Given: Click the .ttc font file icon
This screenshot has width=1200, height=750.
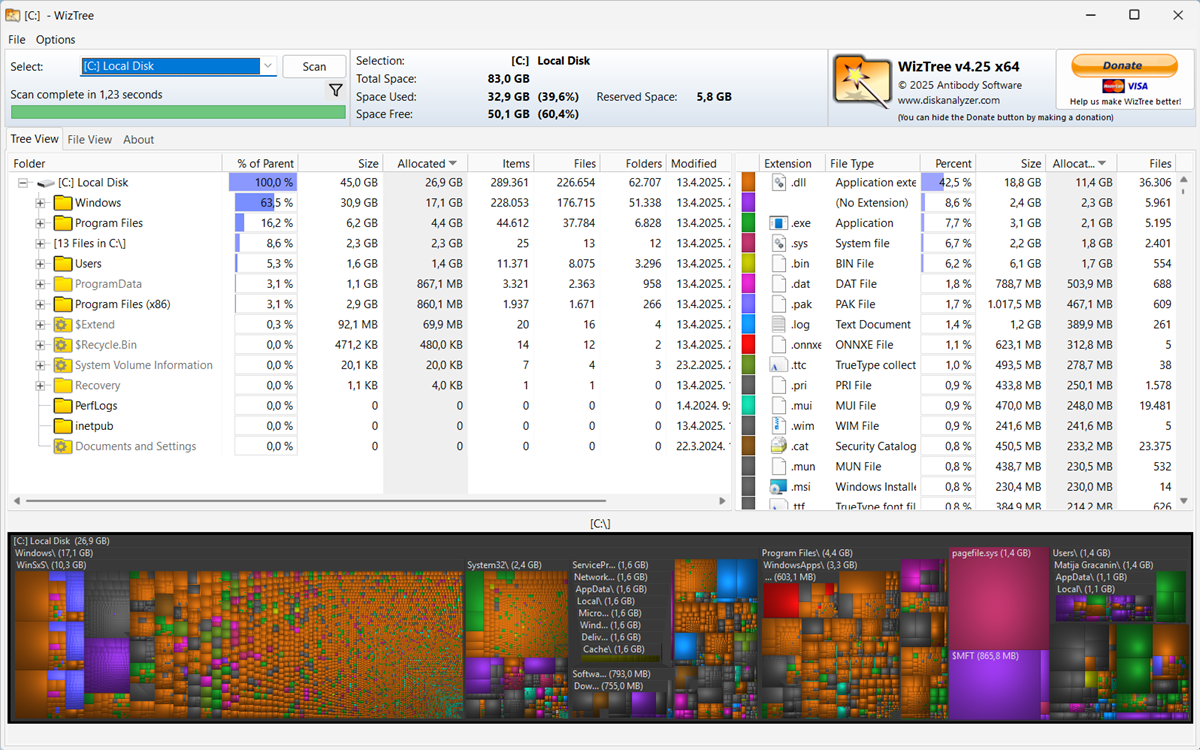Looking at the screenshot, I should 779,365.
